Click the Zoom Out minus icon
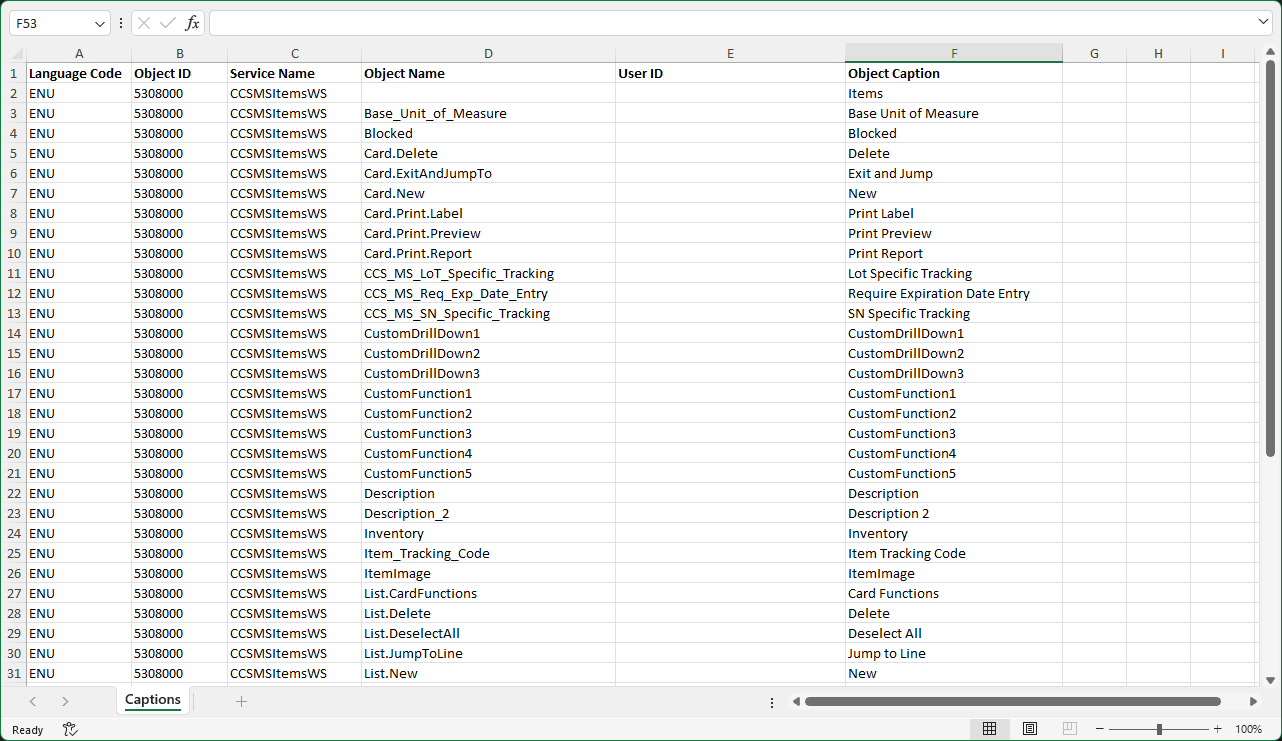 (x=1099, y=729)
